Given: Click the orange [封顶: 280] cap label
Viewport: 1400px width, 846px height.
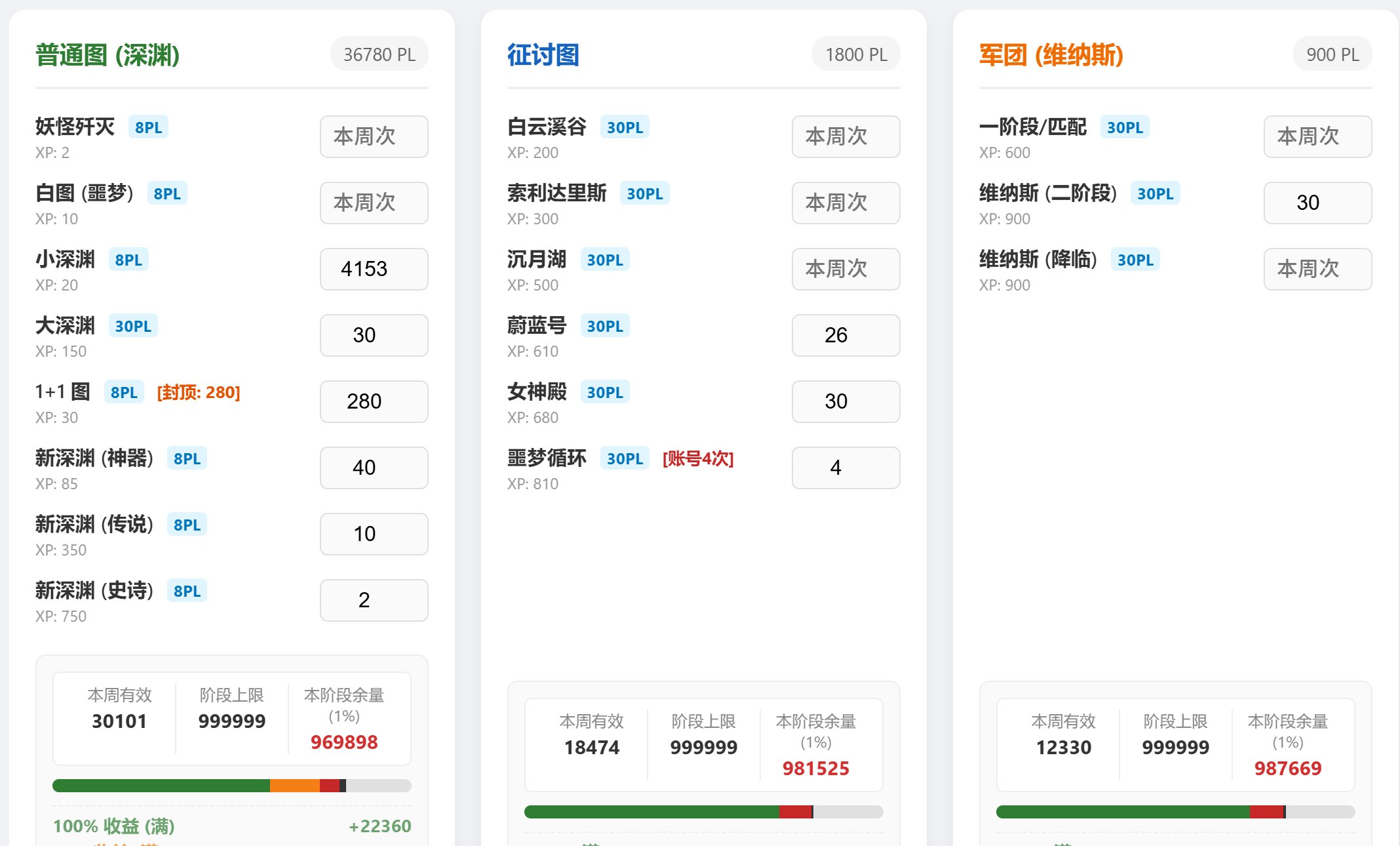Looking at the screenshot, I should click(198, 392).
